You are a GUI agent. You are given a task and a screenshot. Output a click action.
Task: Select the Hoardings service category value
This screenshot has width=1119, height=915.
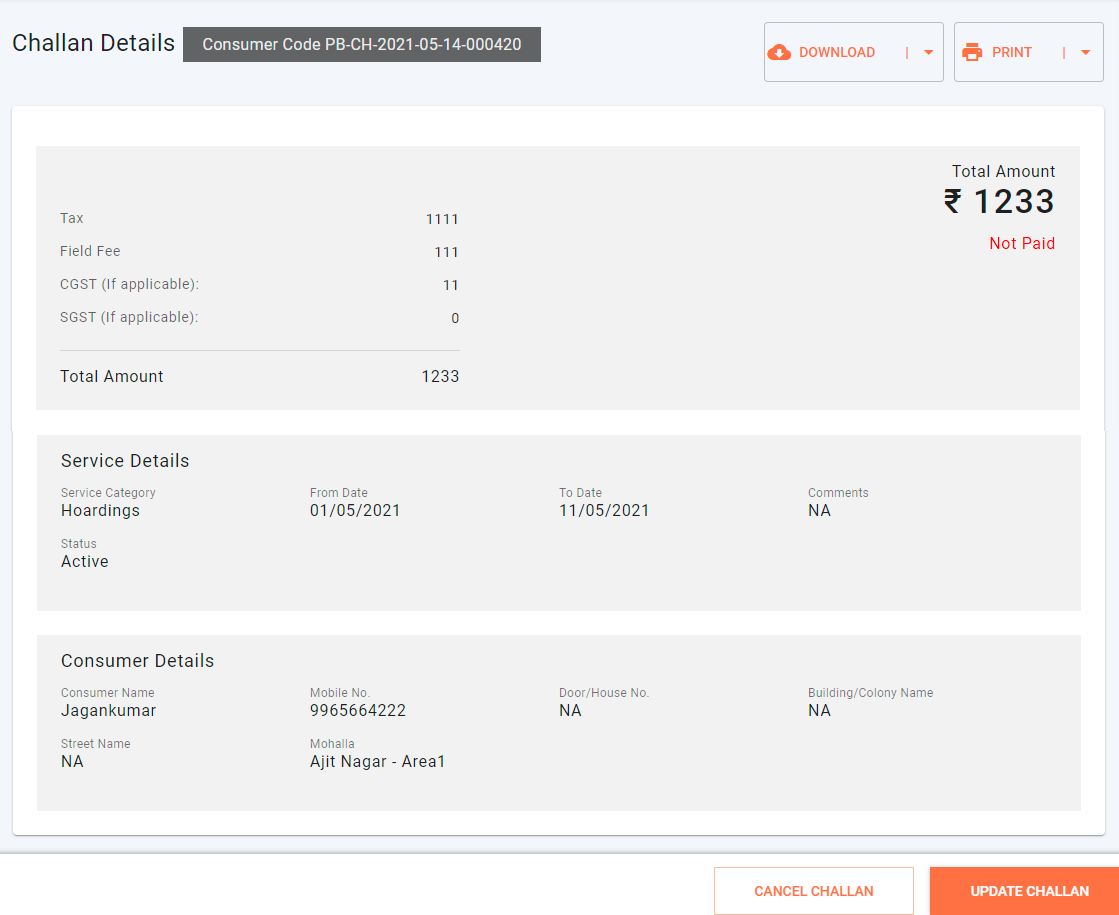point(100,511)
